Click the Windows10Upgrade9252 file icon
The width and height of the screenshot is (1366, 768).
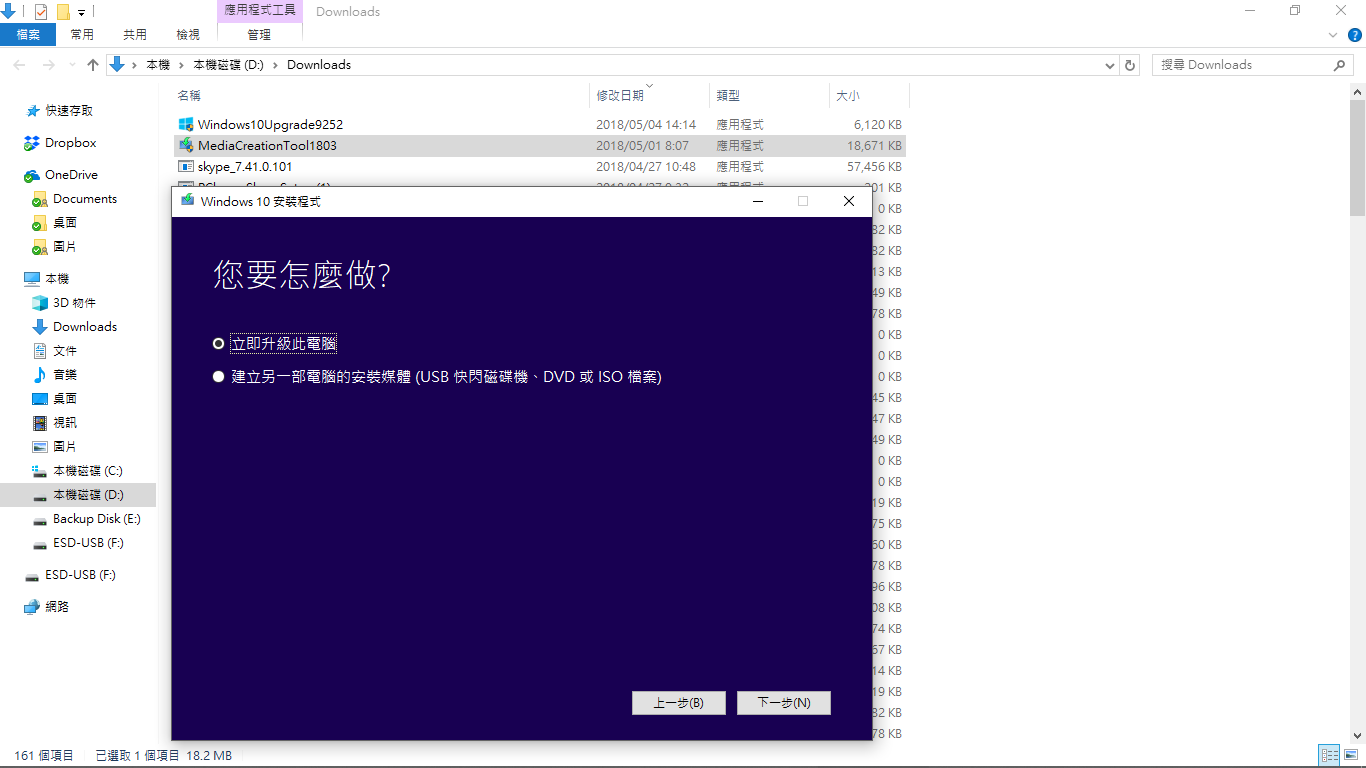click(185, 125)
